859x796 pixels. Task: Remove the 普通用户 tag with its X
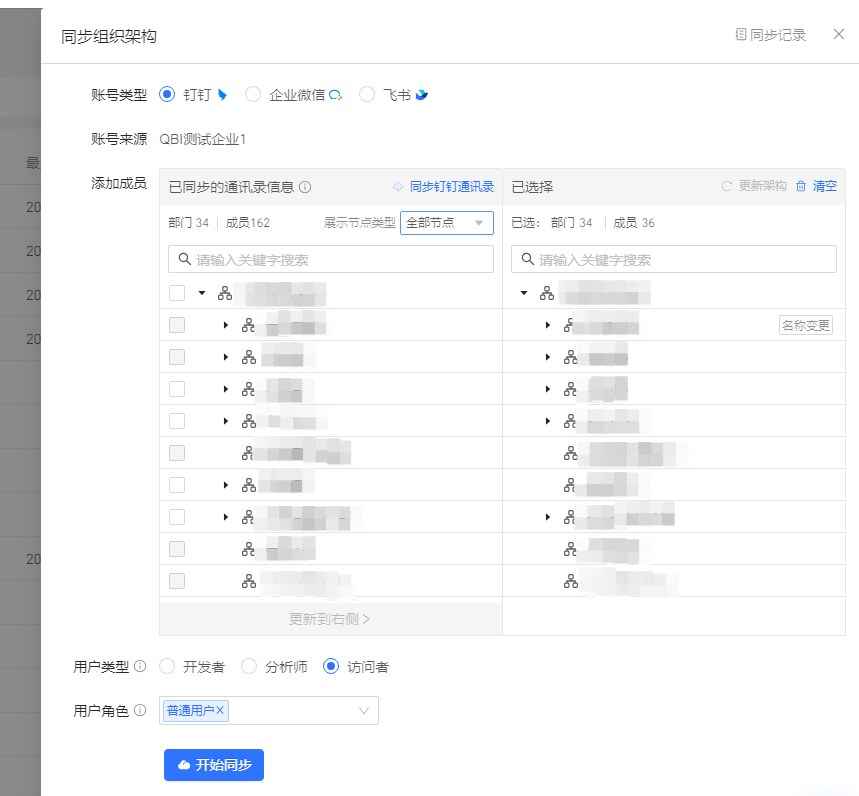pos(220,710)
